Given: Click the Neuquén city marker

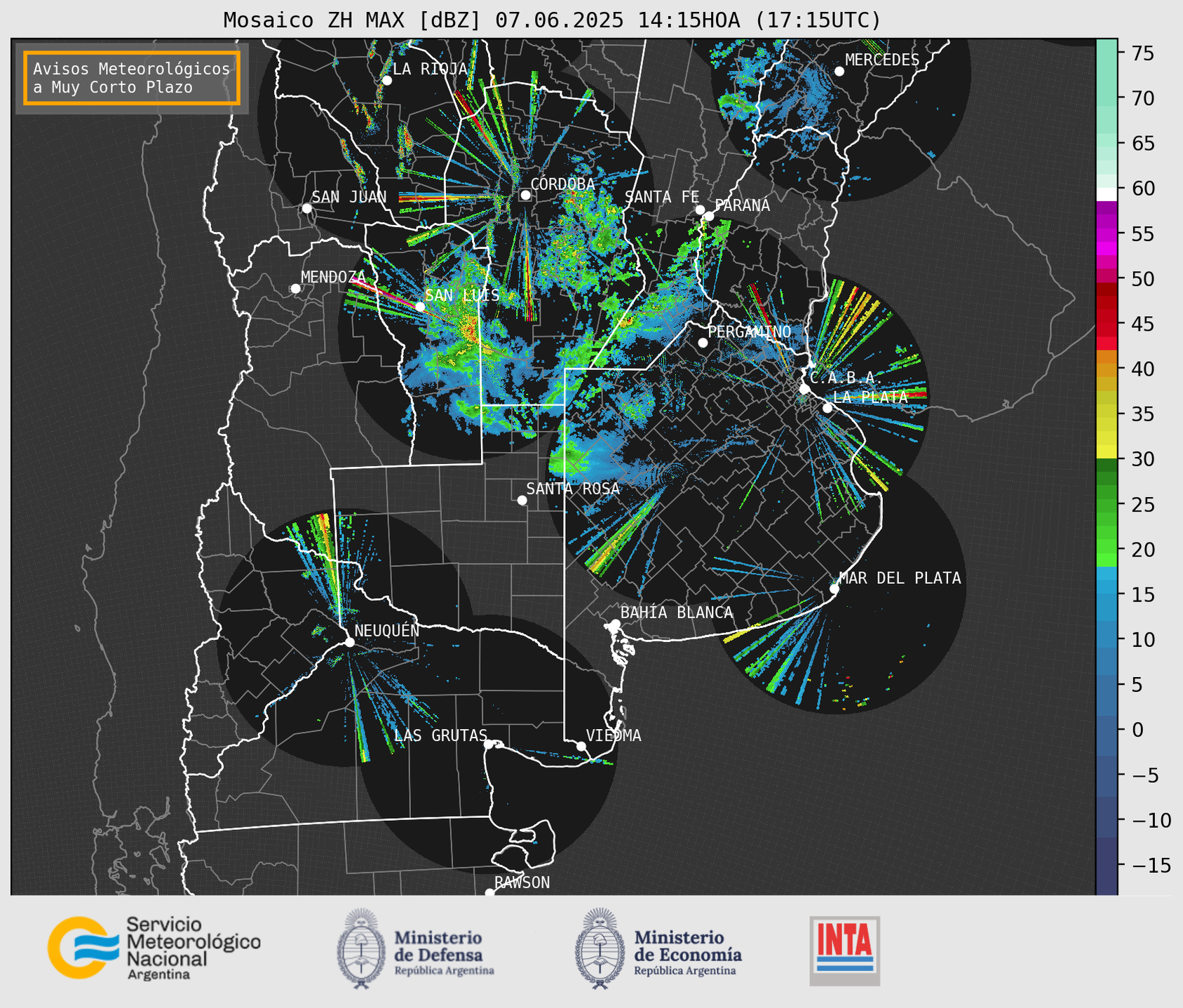Looking at the screenshot, I should click(x=349, y=642).
